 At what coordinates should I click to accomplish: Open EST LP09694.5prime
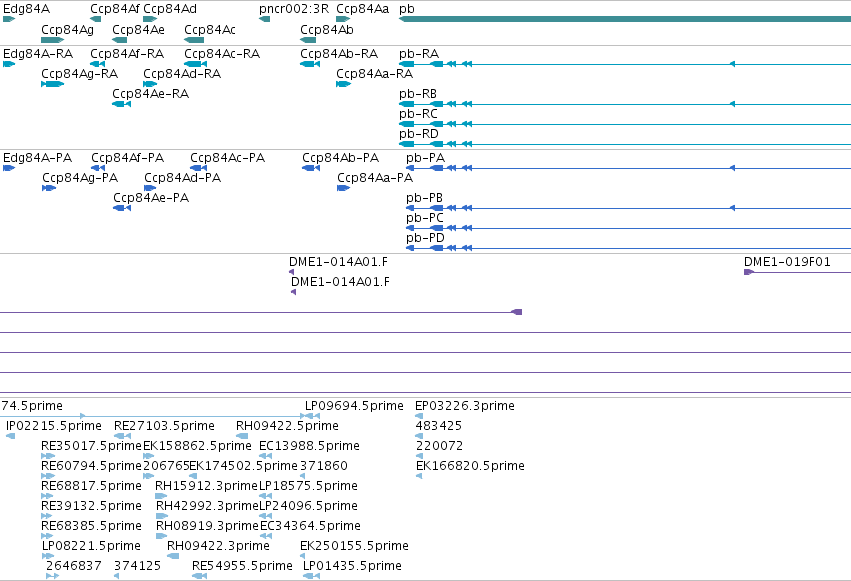(x=354, y=406)
